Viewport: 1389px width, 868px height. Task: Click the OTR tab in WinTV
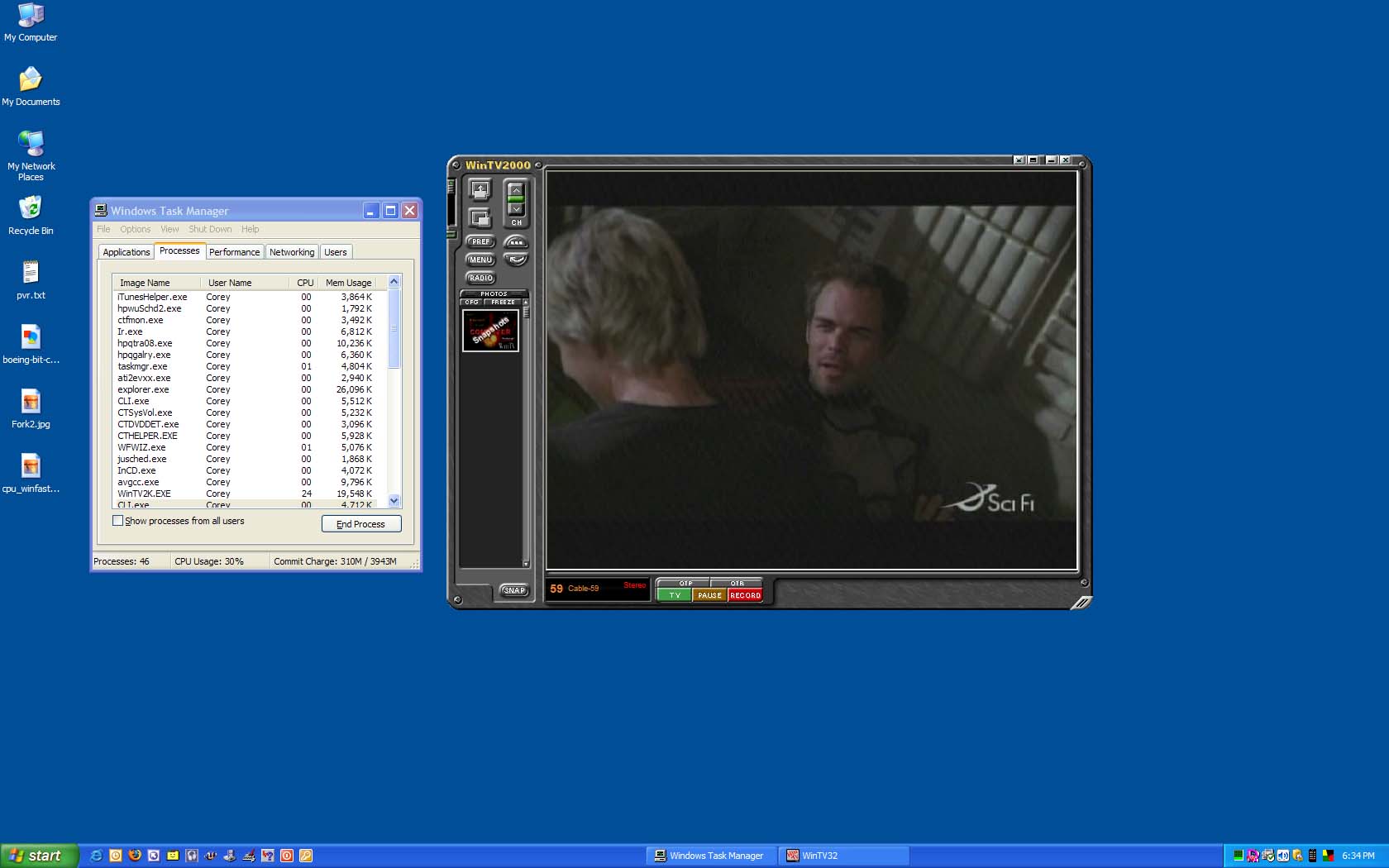click(x=737, y=584)
